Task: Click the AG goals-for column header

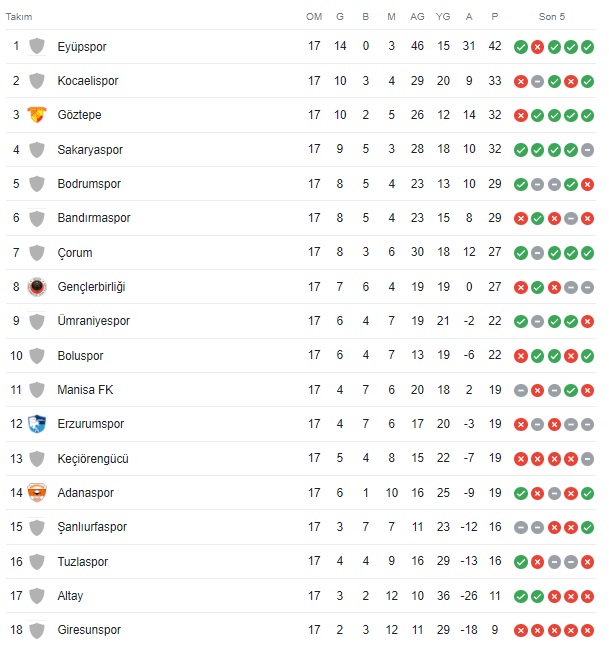Action: [417, 17]
